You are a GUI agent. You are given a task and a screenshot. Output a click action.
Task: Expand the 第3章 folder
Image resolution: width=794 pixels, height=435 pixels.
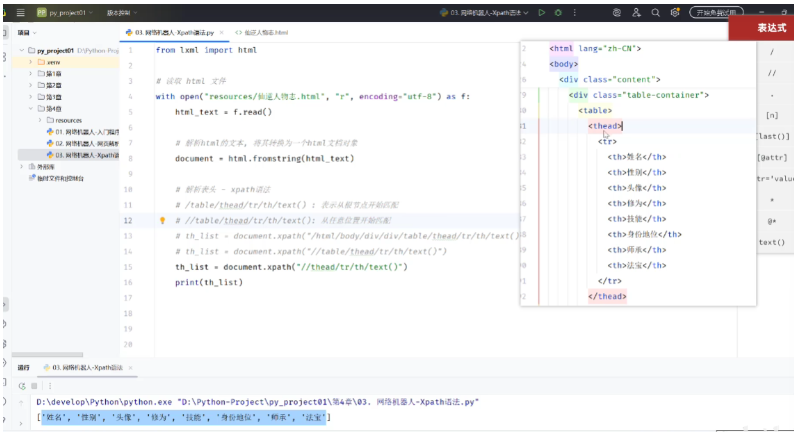coord(31,97)
